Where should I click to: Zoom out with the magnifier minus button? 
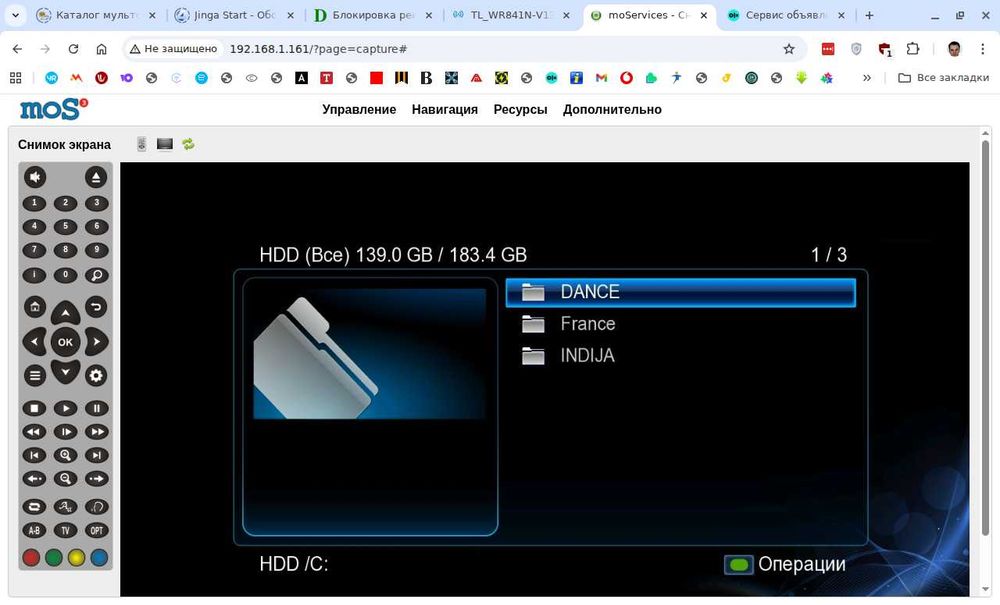tap(65, 479)
